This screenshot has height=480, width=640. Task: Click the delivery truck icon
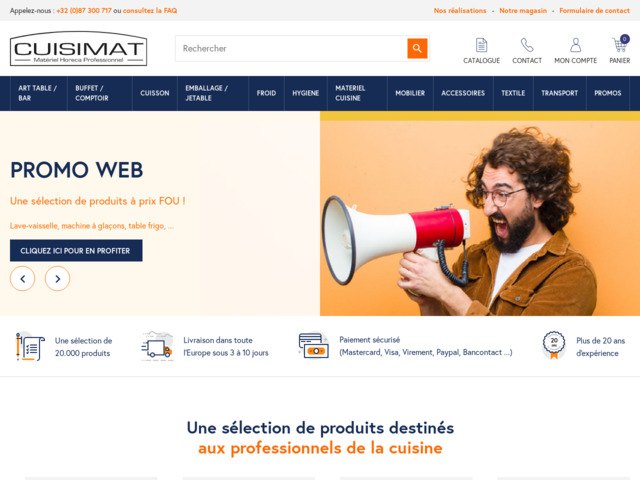pyautogui.click(x=156, y=347)
